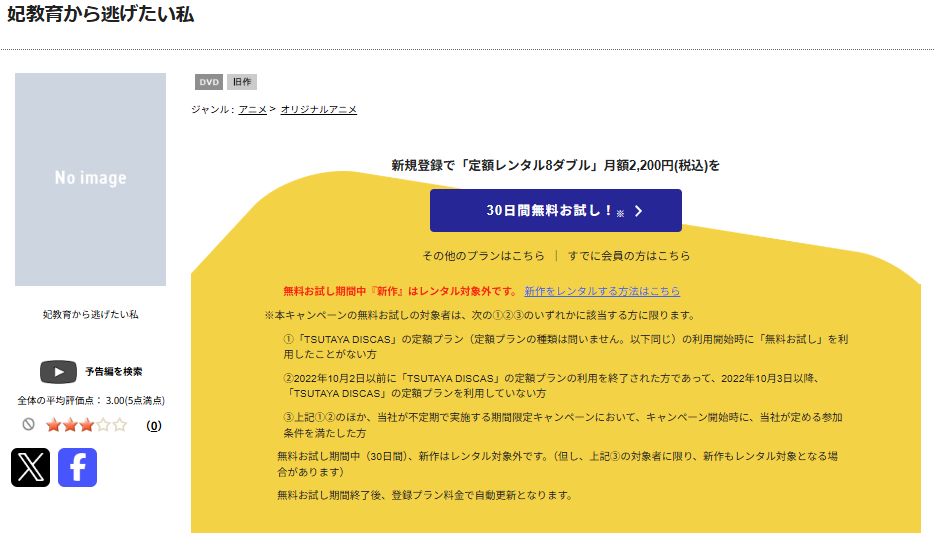
Task: Click the 旧作 badge
Action: point(242,82)
